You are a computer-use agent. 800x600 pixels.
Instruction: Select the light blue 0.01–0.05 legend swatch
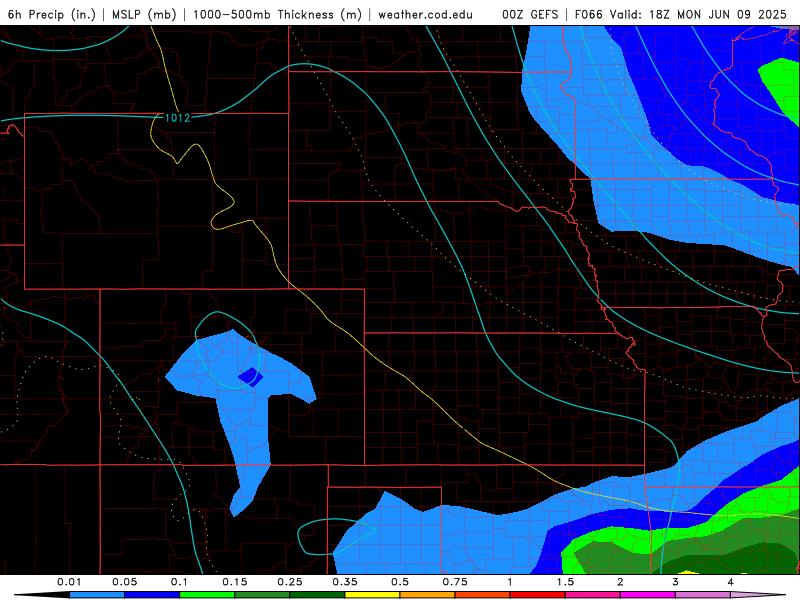point(97,595)
